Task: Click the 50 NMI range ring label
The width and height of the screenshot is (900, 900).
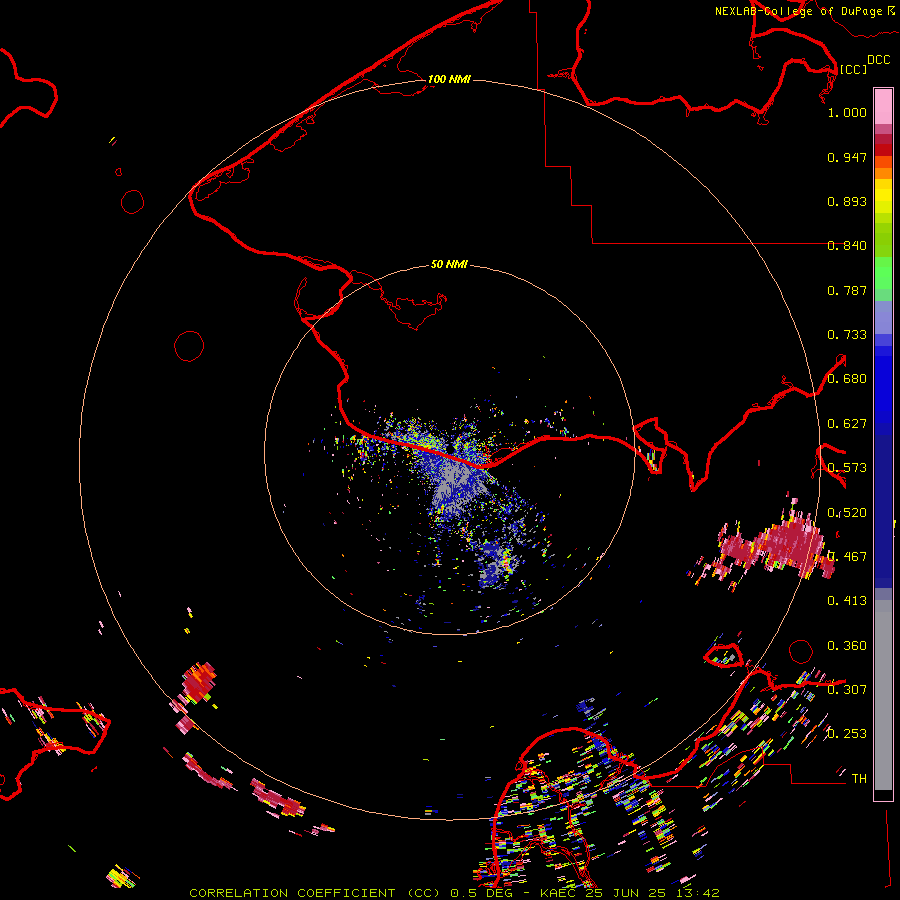Action: pos(449,264)
